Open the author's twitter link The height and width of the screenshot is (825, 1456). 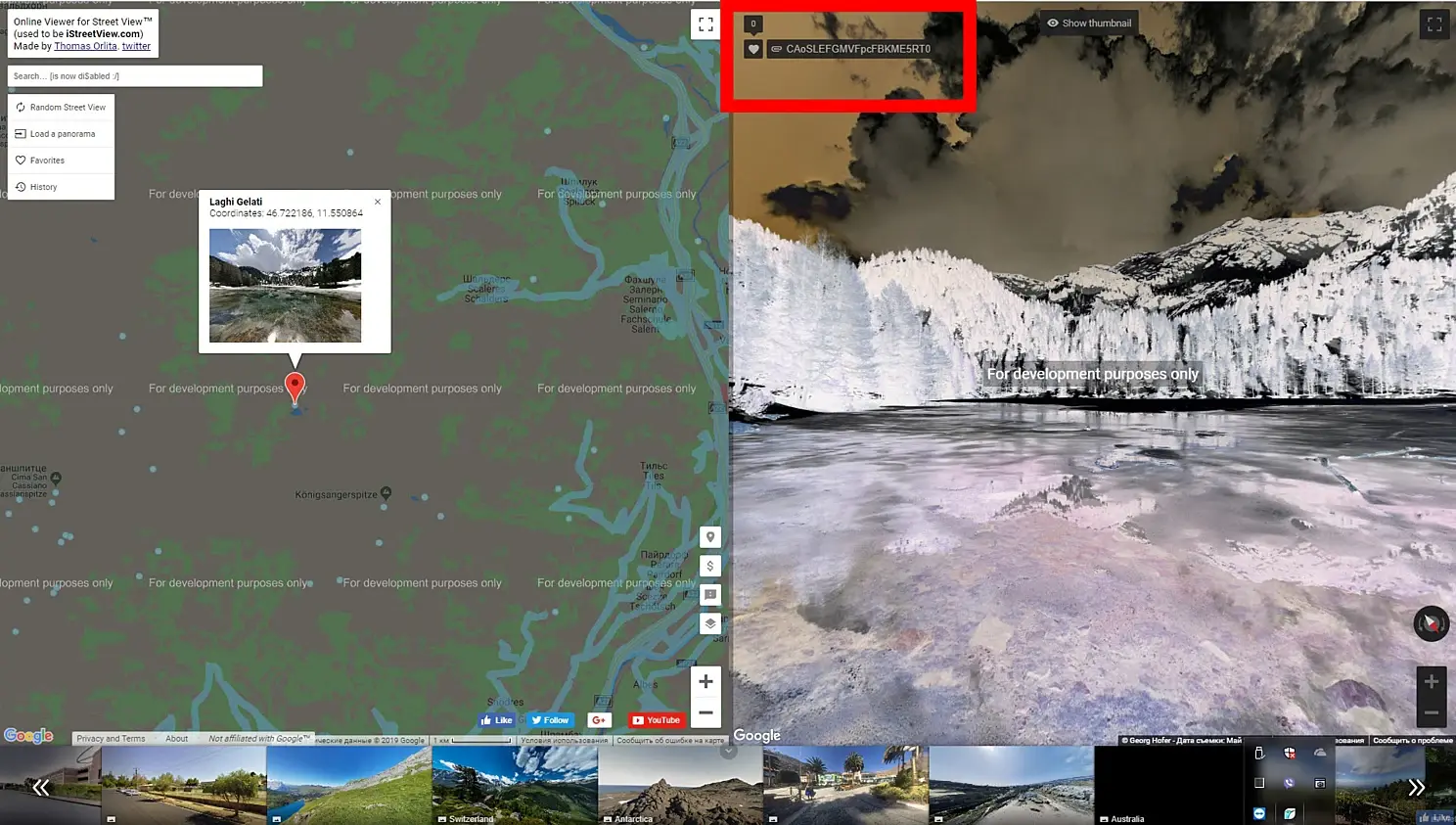[x=136, y=46]
